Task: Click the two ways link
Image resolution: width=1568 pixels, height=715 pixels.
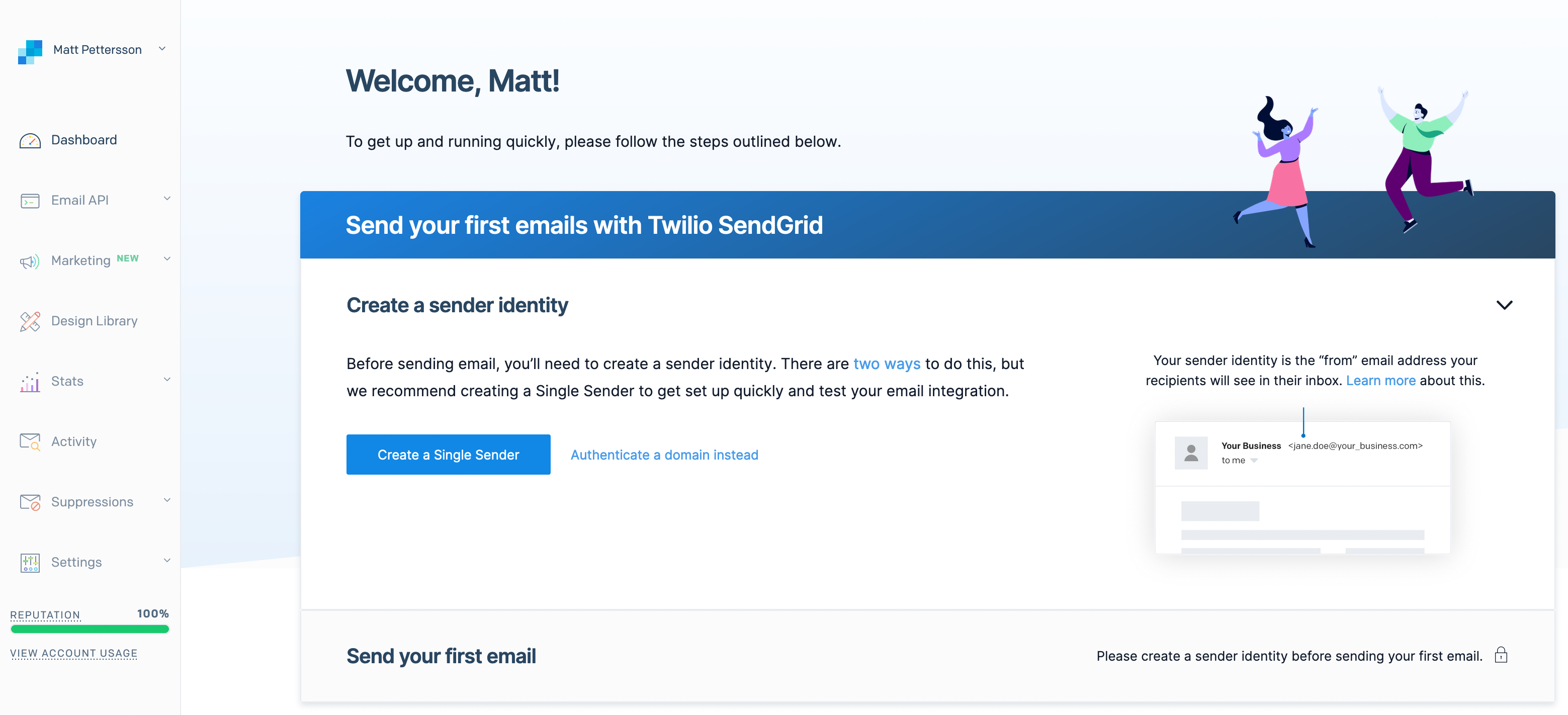Action: (x=887, y=363)
